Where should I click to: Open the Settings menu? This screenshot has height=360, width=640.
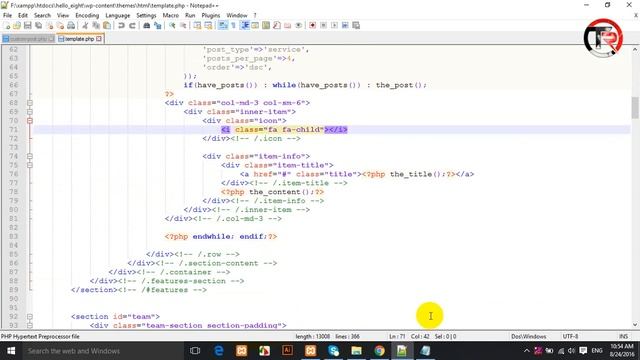click(x=146, y=15)
